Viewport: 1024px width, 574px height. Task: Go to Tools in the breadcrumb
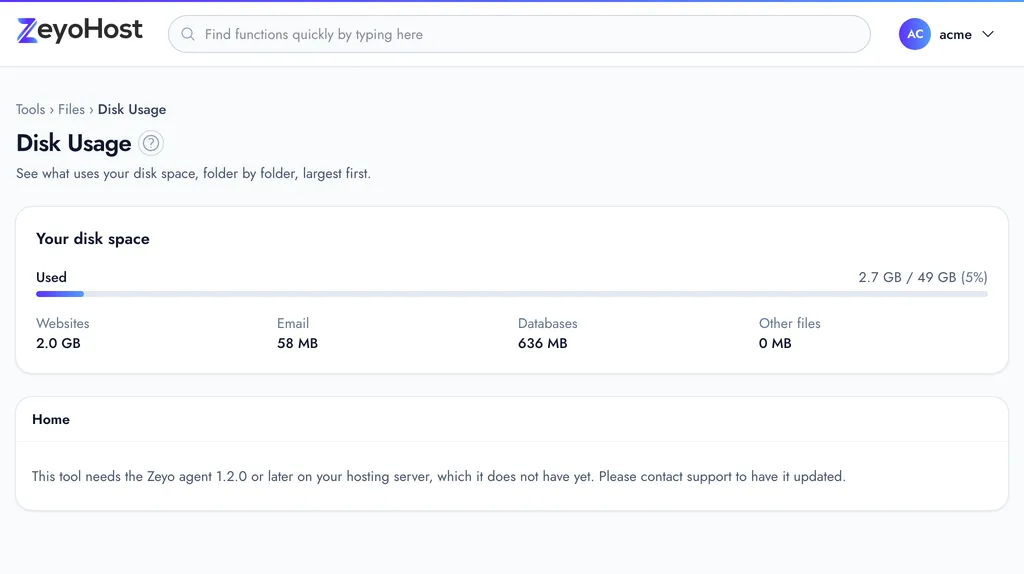pyautogui.click(x=31, y=109)
